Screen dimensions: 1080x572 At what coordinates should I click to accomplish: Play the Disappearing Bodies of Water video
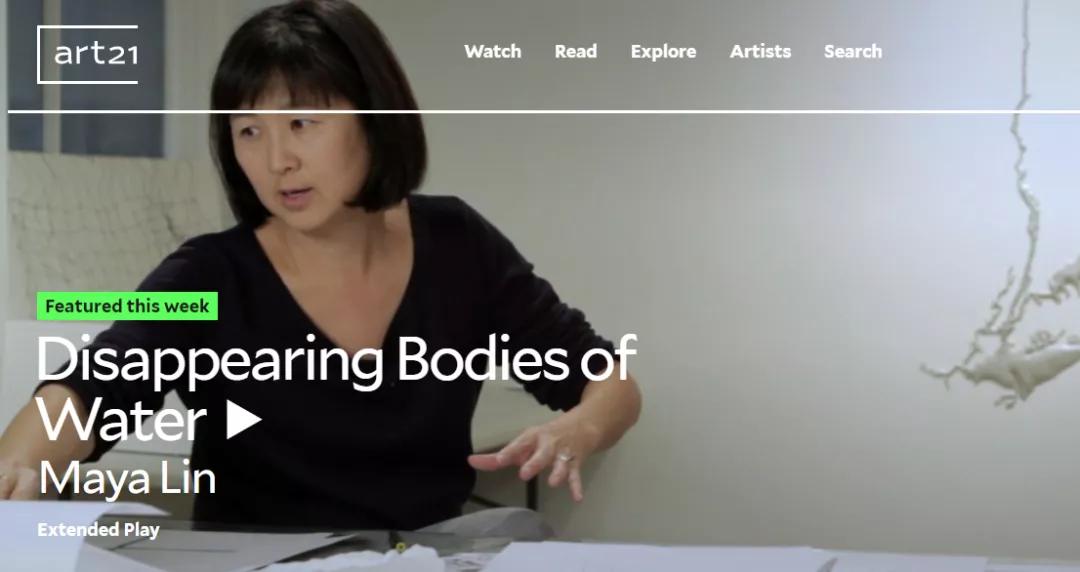pyautogui.click(x=244, y=419)
